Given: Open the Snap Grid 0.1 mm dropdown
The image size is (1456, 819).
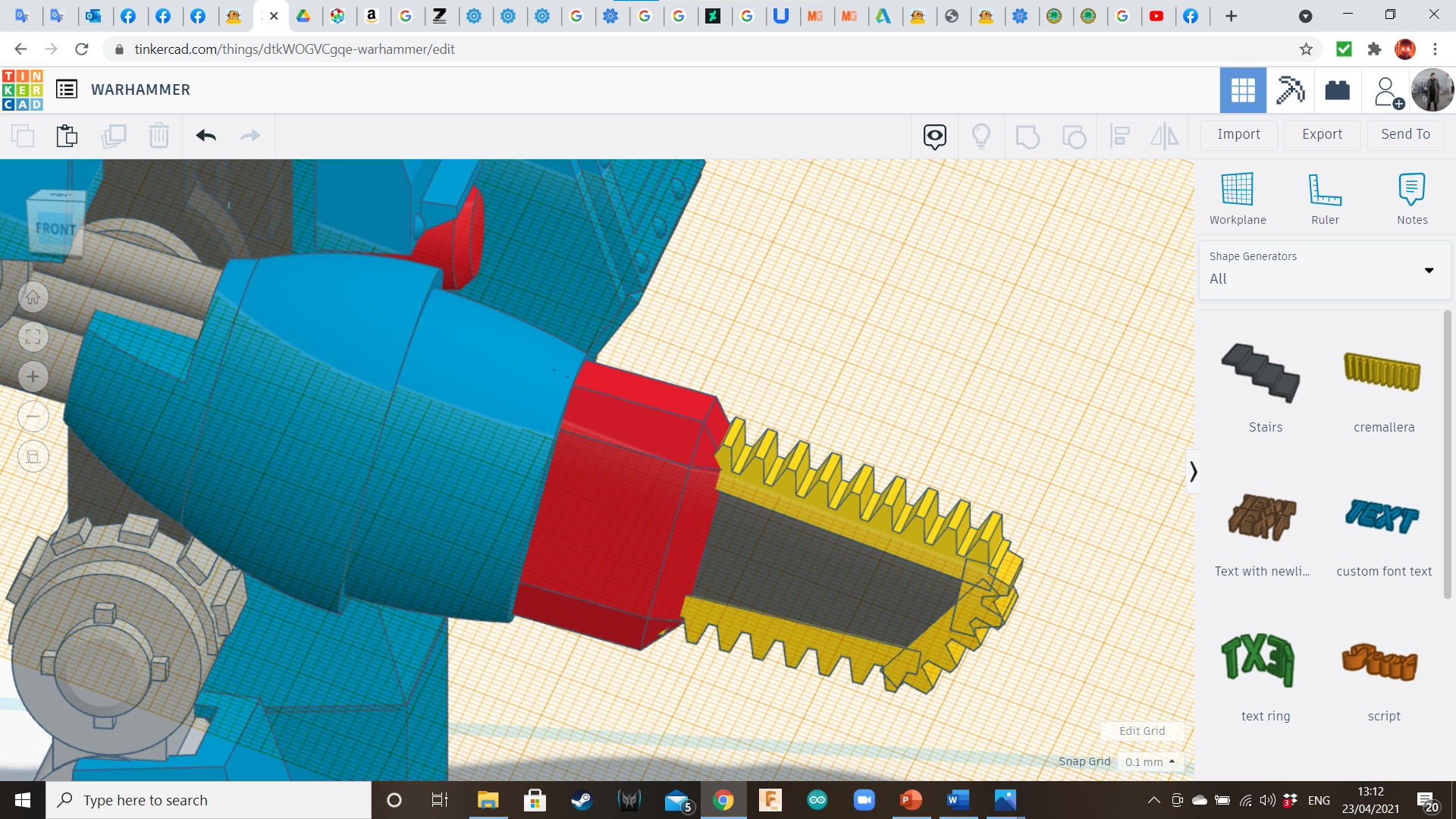Looking at the screenshot, I should coord(1150,761).
